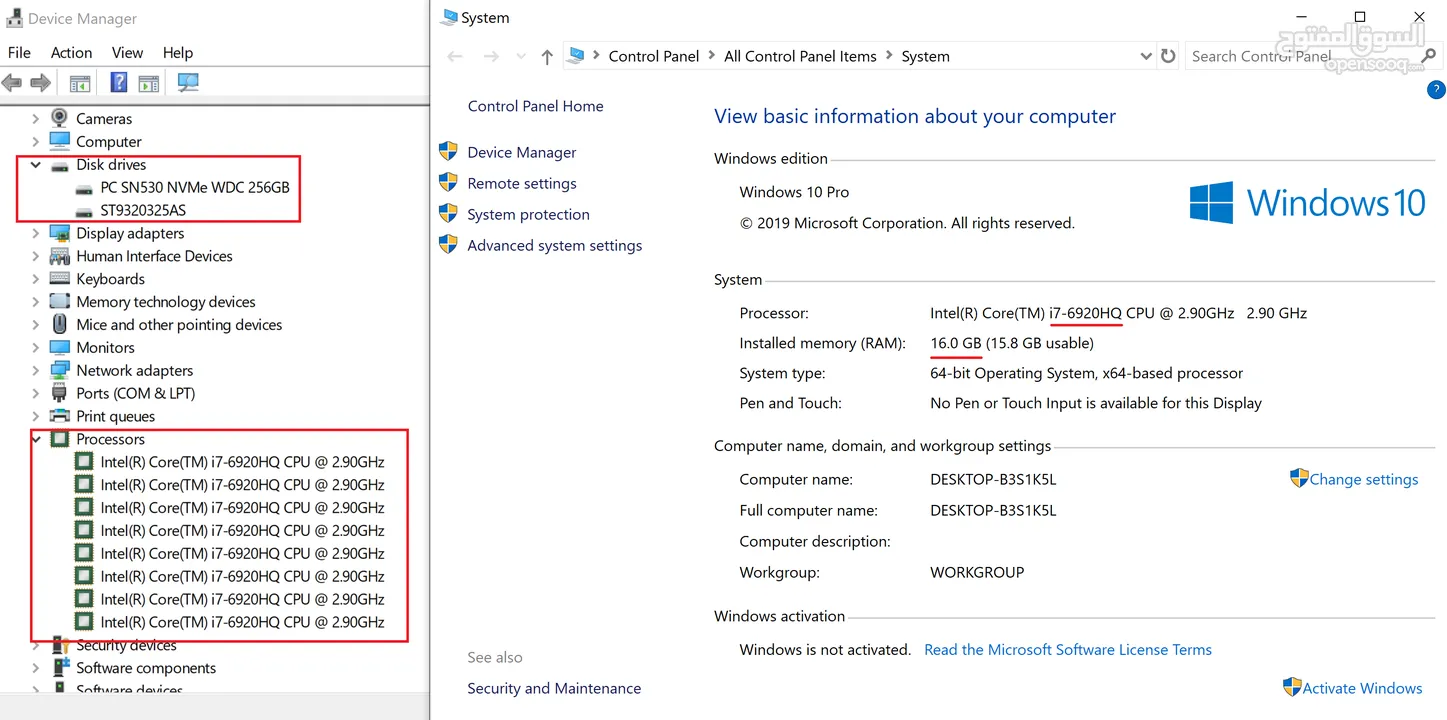Expand the Software components node
Viewport: 1447px width, 720px height.
tap(36, 668)
